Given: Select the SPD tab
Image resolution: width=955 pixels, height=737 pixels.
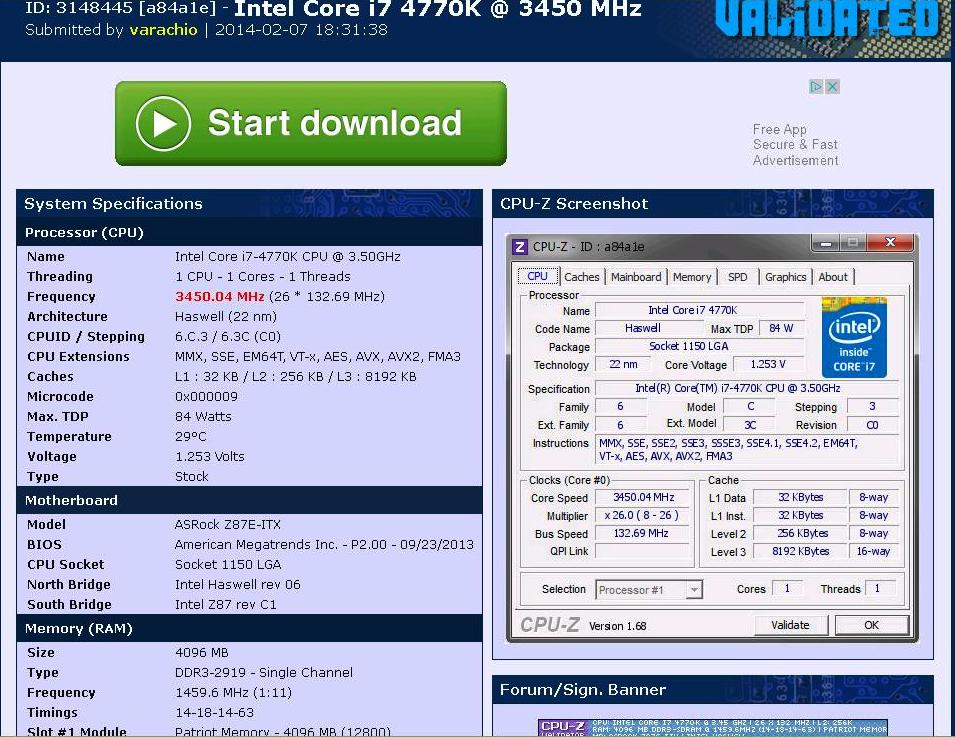Looking at the screenshot, I should point(738,277).
